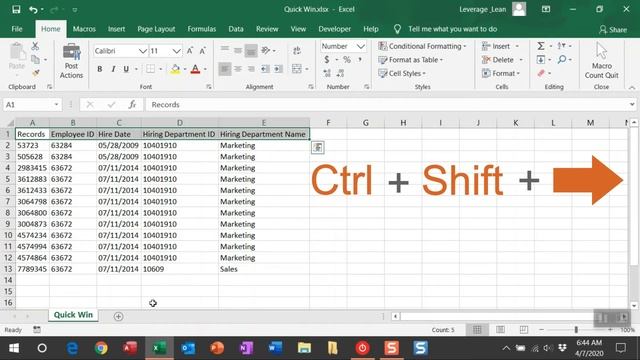This screenshot has height=360, width=640.
Task: Apply Percent Style format
Action: click(x=347, y=60)
